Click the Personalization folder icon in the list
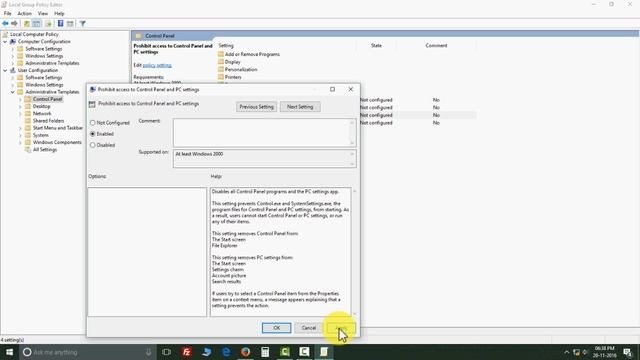 [221, 69]
